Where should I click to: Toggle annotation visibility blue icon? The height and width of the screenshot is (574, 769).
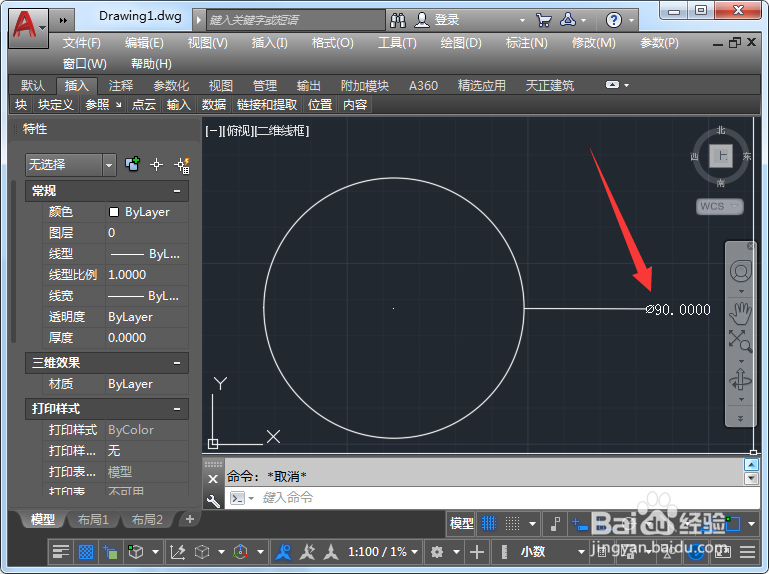pyautogui.click(x=283, y=552)
